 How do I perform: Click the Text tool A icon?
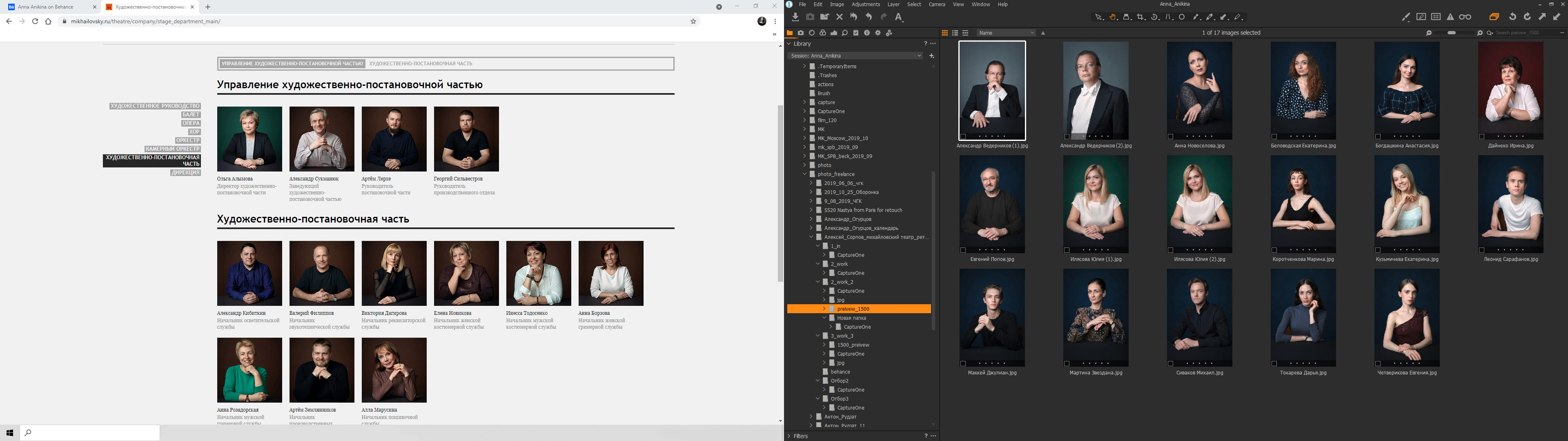(x=899, y=17)
